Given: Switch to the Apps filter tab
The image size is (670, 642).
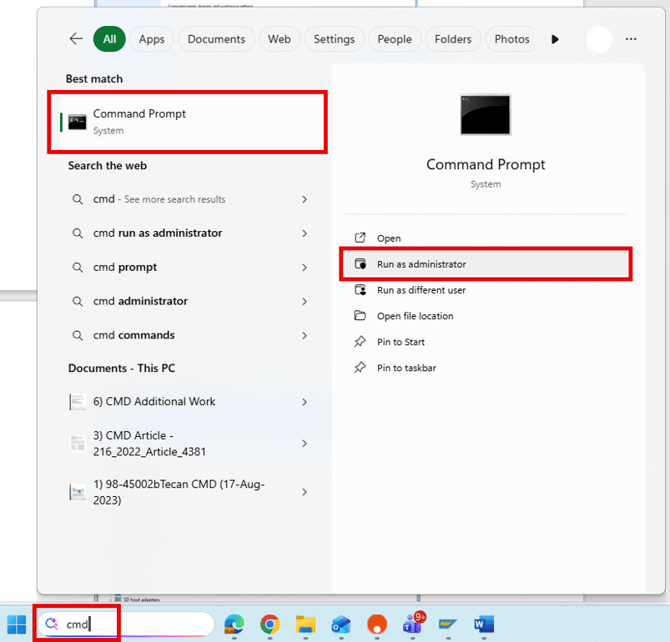Looking at the screenshot, I should coord(151,39).
